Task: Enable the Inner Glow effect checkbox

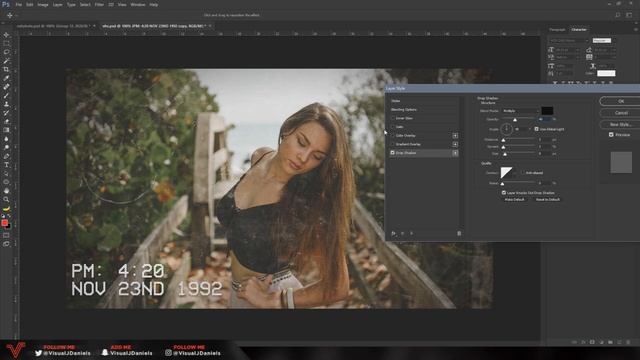Action: tap(393, 118)
